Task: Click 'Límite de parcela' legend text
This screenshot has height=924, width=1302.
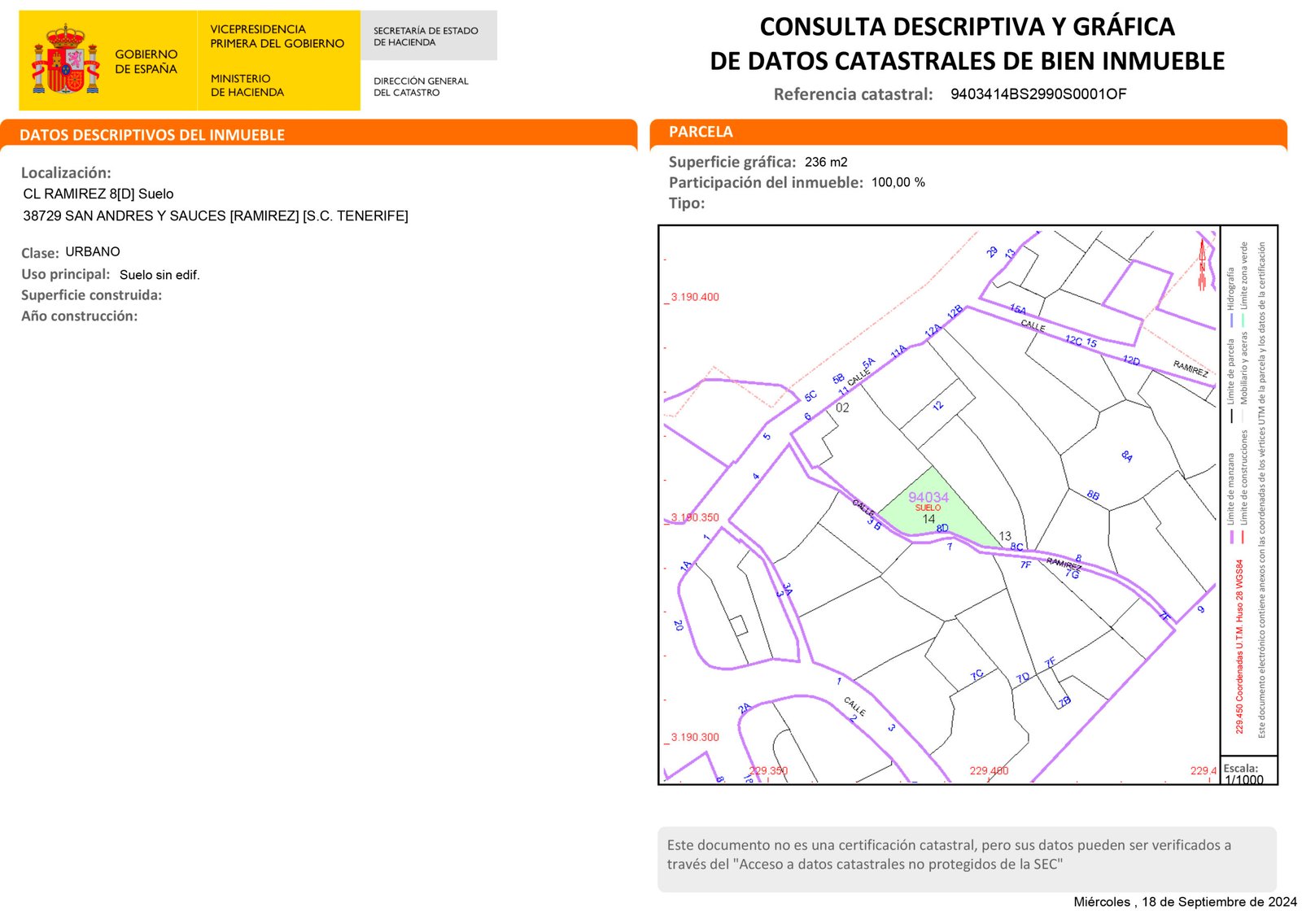Action: [1231, 370]
